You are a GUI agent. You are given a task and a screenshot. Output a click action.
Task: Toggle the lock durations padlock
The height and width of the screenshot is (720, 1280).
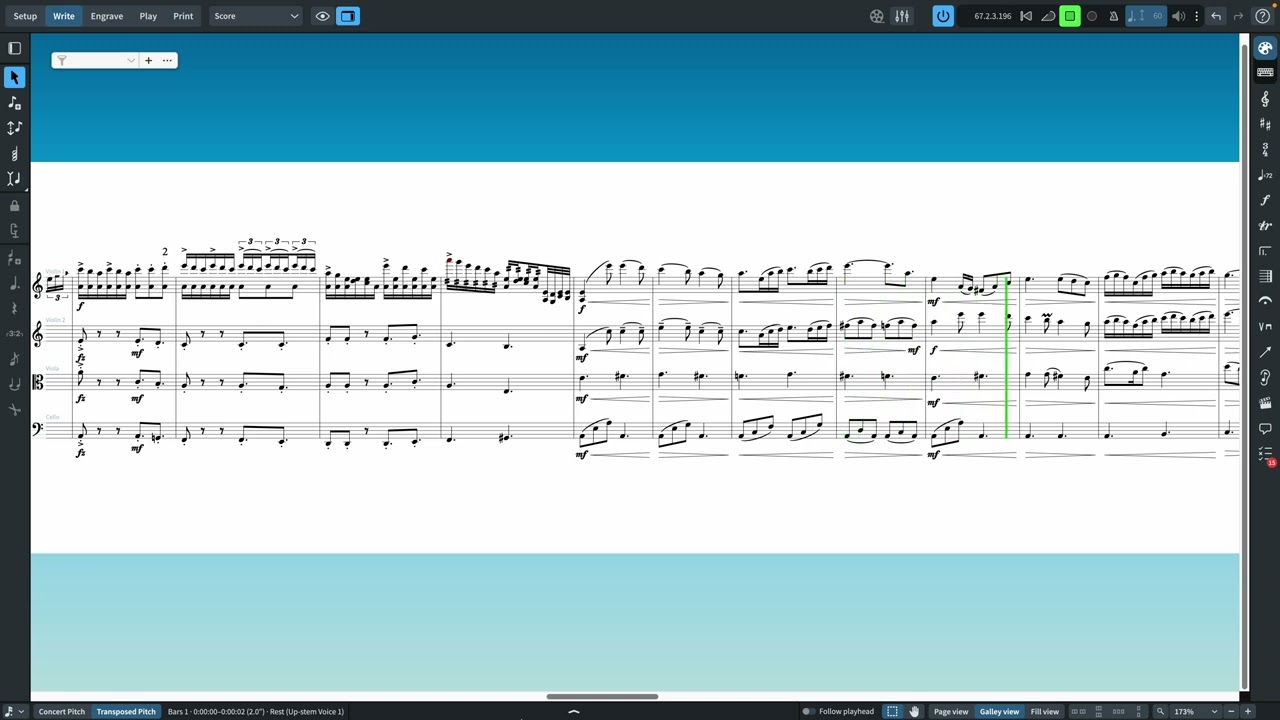(x=14, y=205)
